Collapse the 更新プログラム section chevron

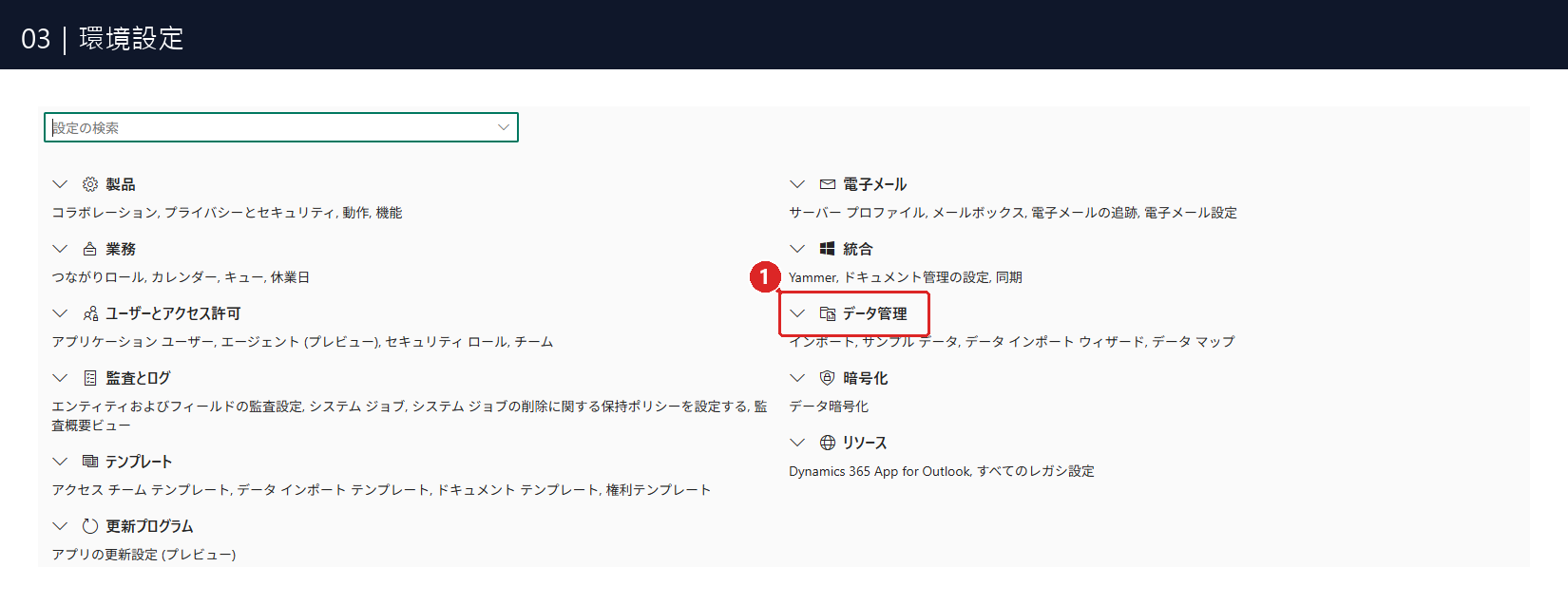tap(60, 526)
